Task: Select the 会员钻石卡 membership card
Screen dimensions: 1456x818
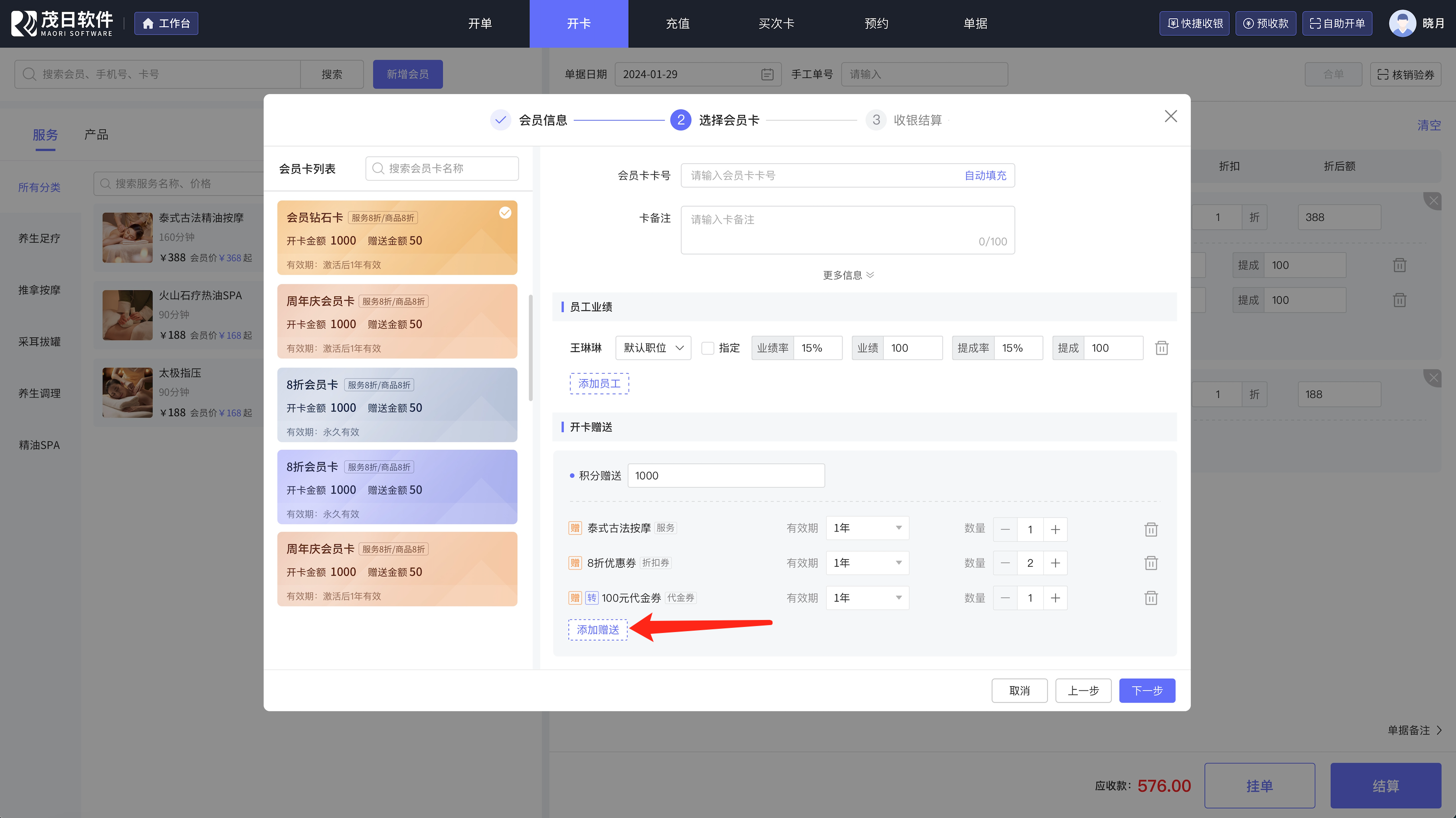Action: 397,237
